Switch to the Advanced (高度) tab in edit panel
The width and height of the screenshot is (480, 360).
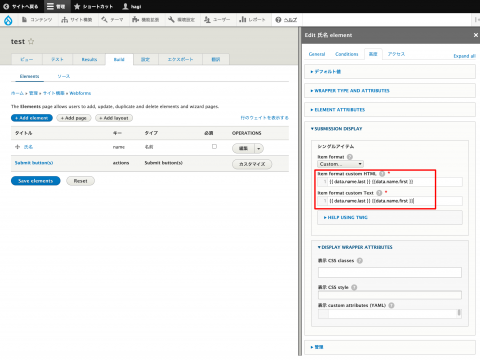point(373,54)
